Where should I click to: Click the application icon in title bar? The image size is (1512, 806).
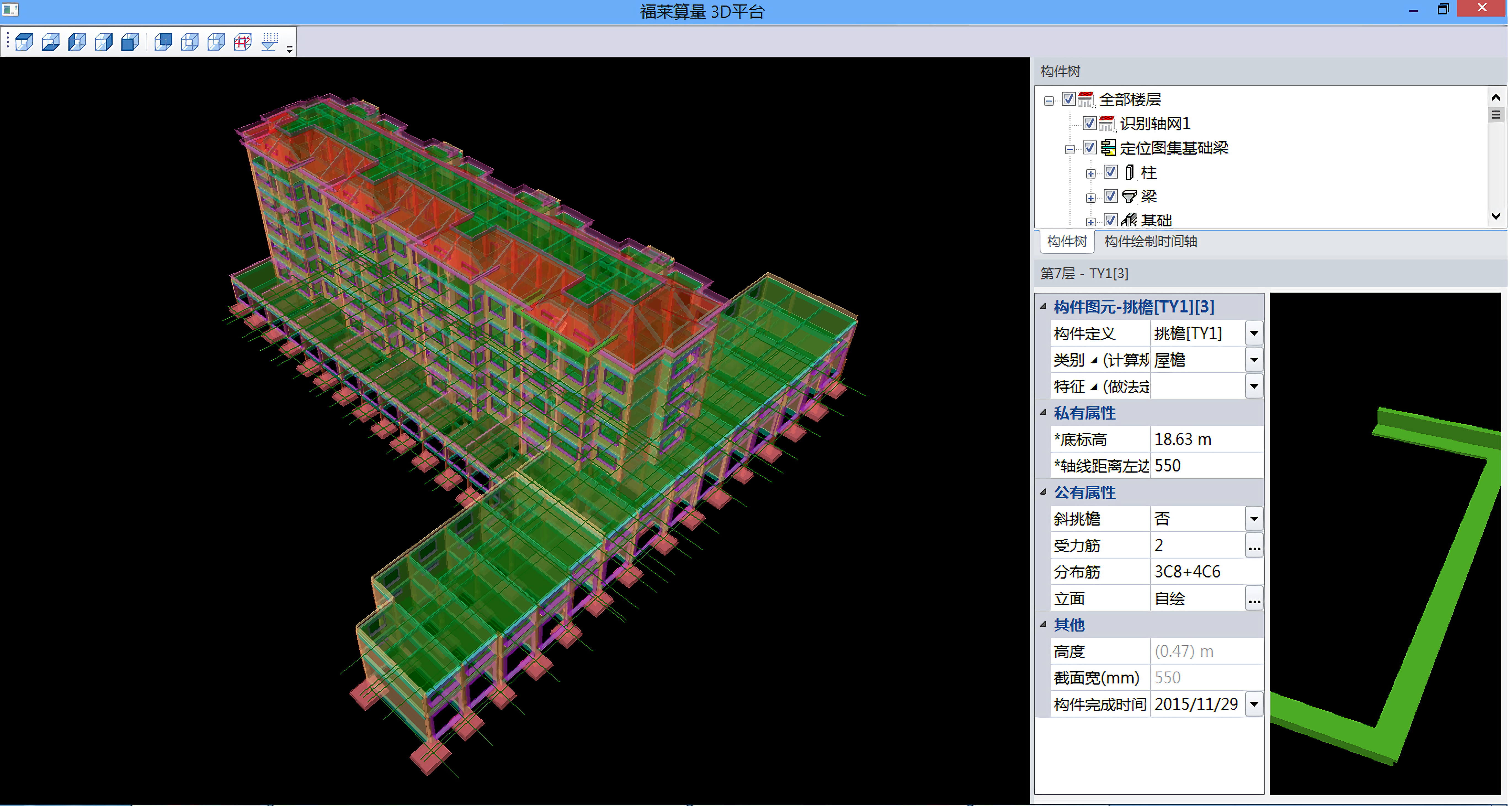point(10,9)
